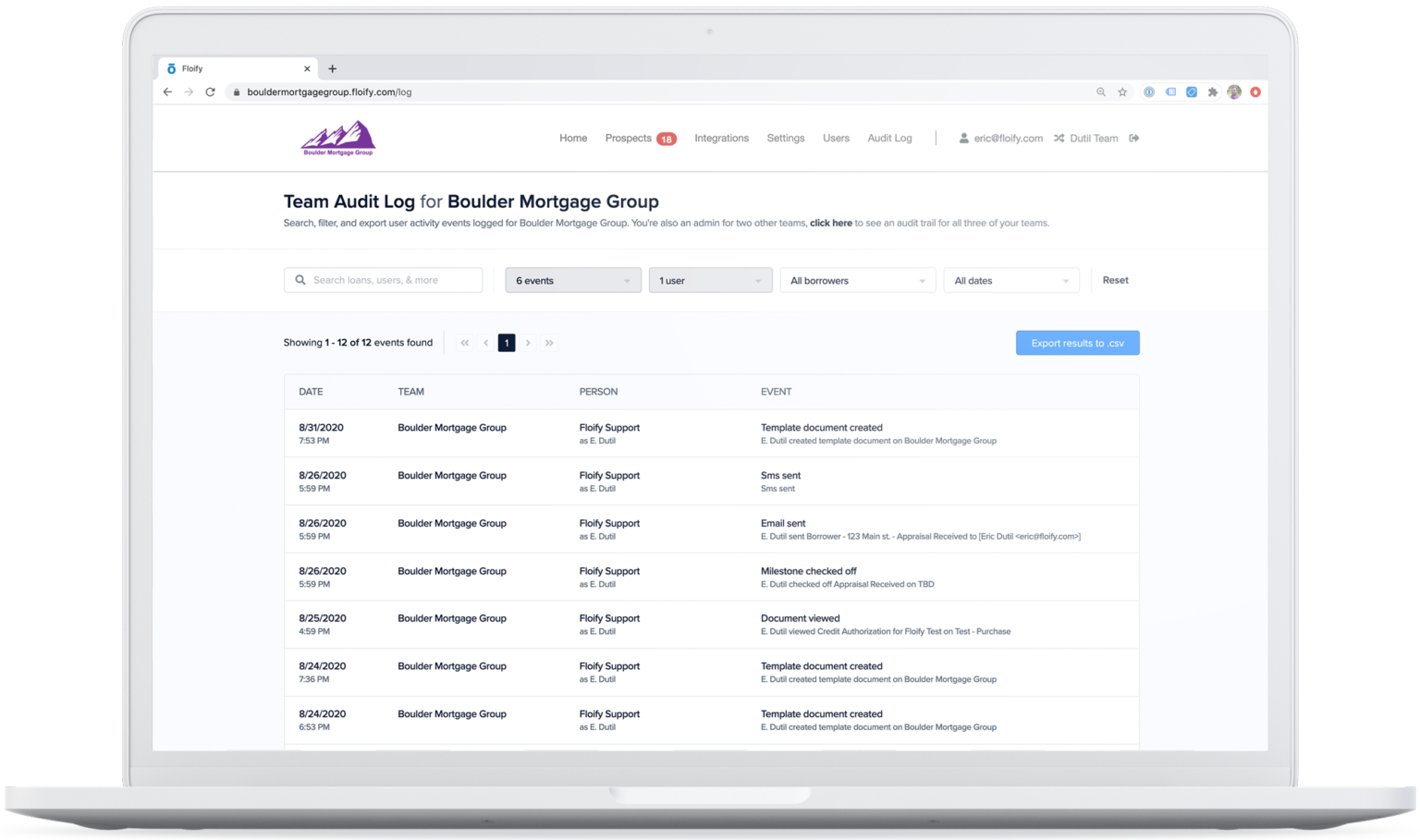The height and width of the screenshot is (840, 1420).
Task: Bookmark the page using the star icon
Action: pos(1121,91)
